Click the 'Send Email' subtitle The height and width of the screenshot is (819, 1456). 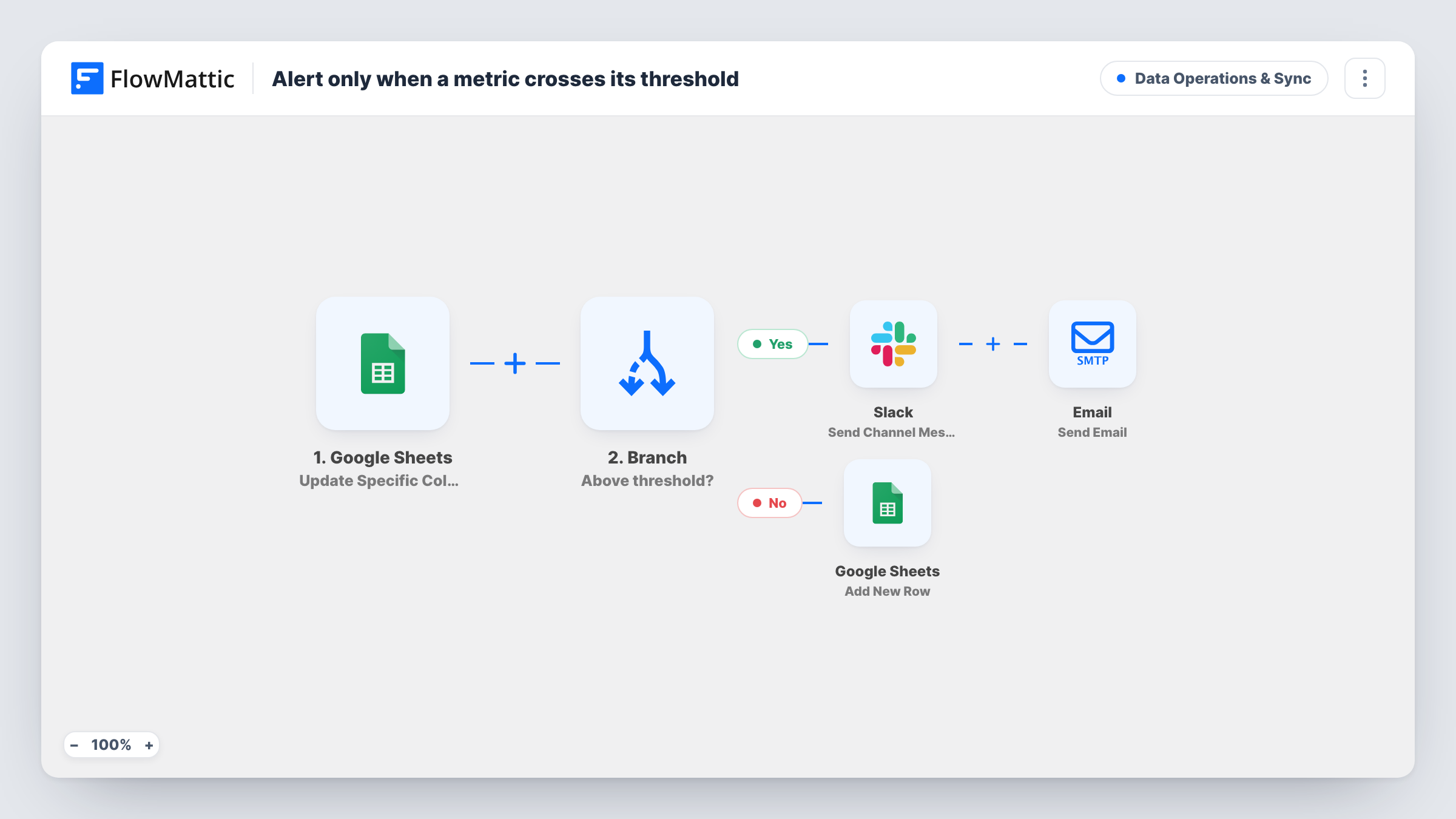point(1093,433)
